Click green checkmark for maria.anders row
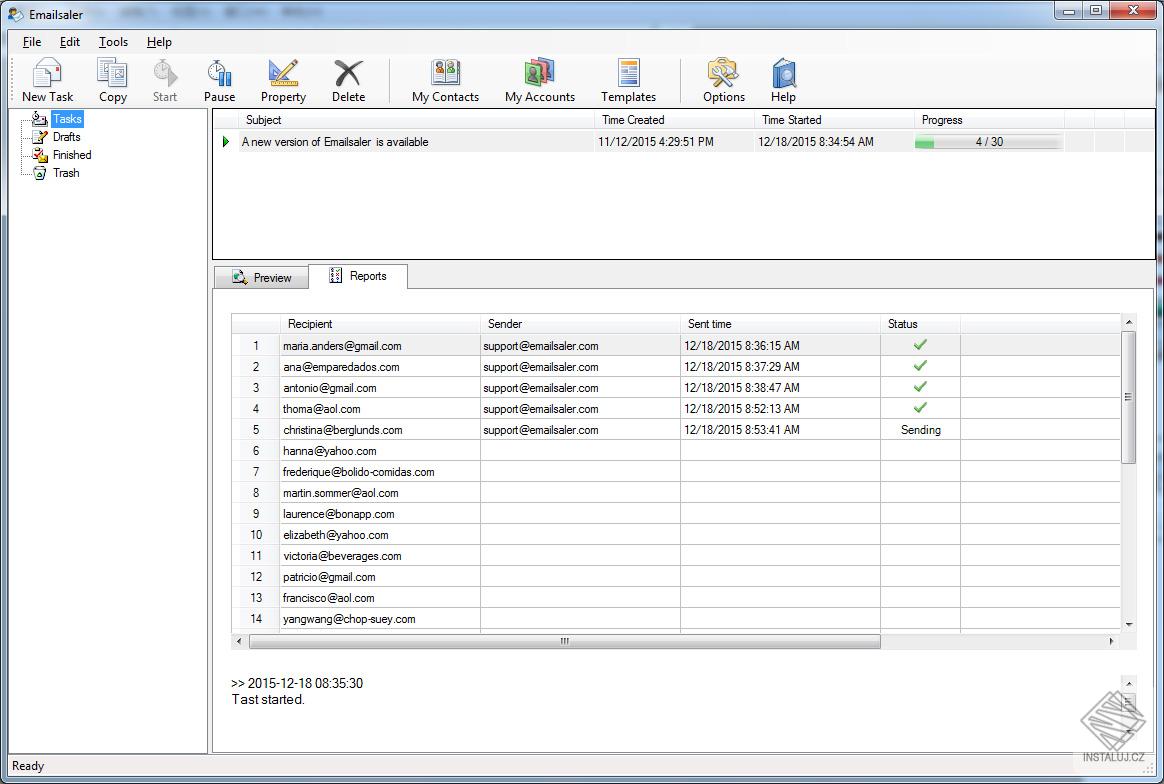Image resolution: width=1164 pixels, height=784 pixels. 921,344
